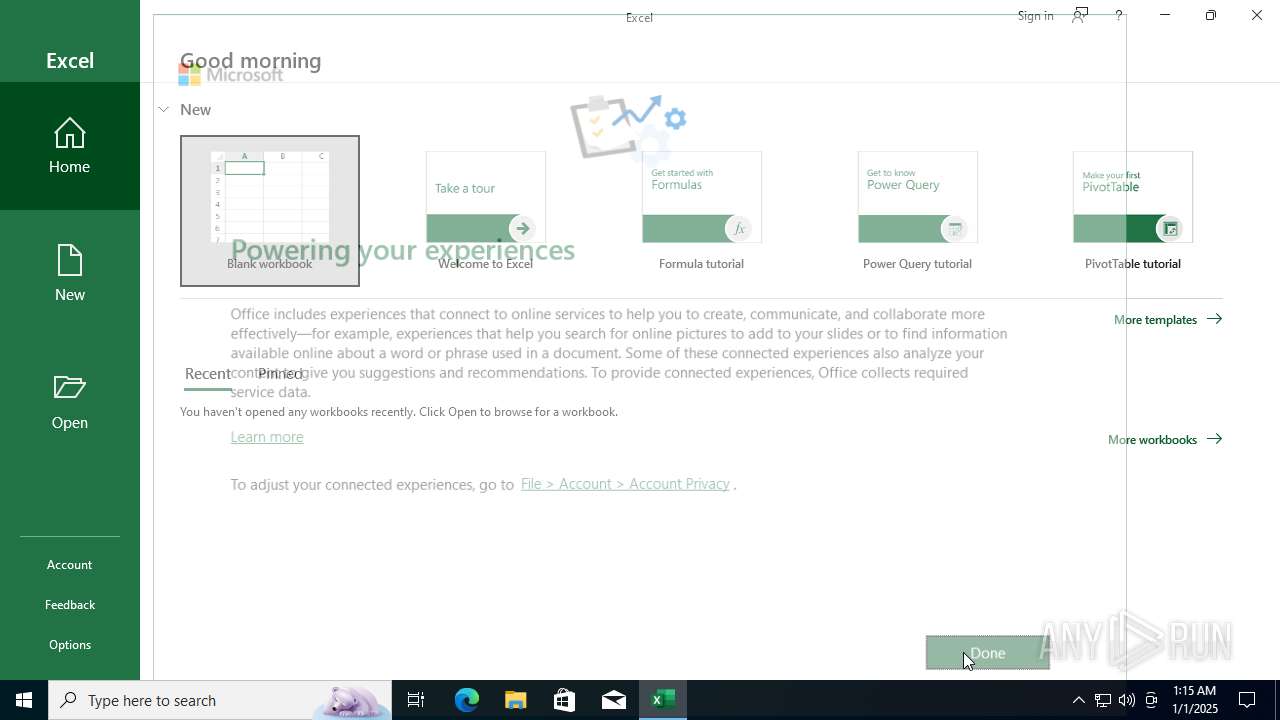Open the taskbar clock and date
The width and height of the screenshot is (1280, 720).
tap(1194, 700)
